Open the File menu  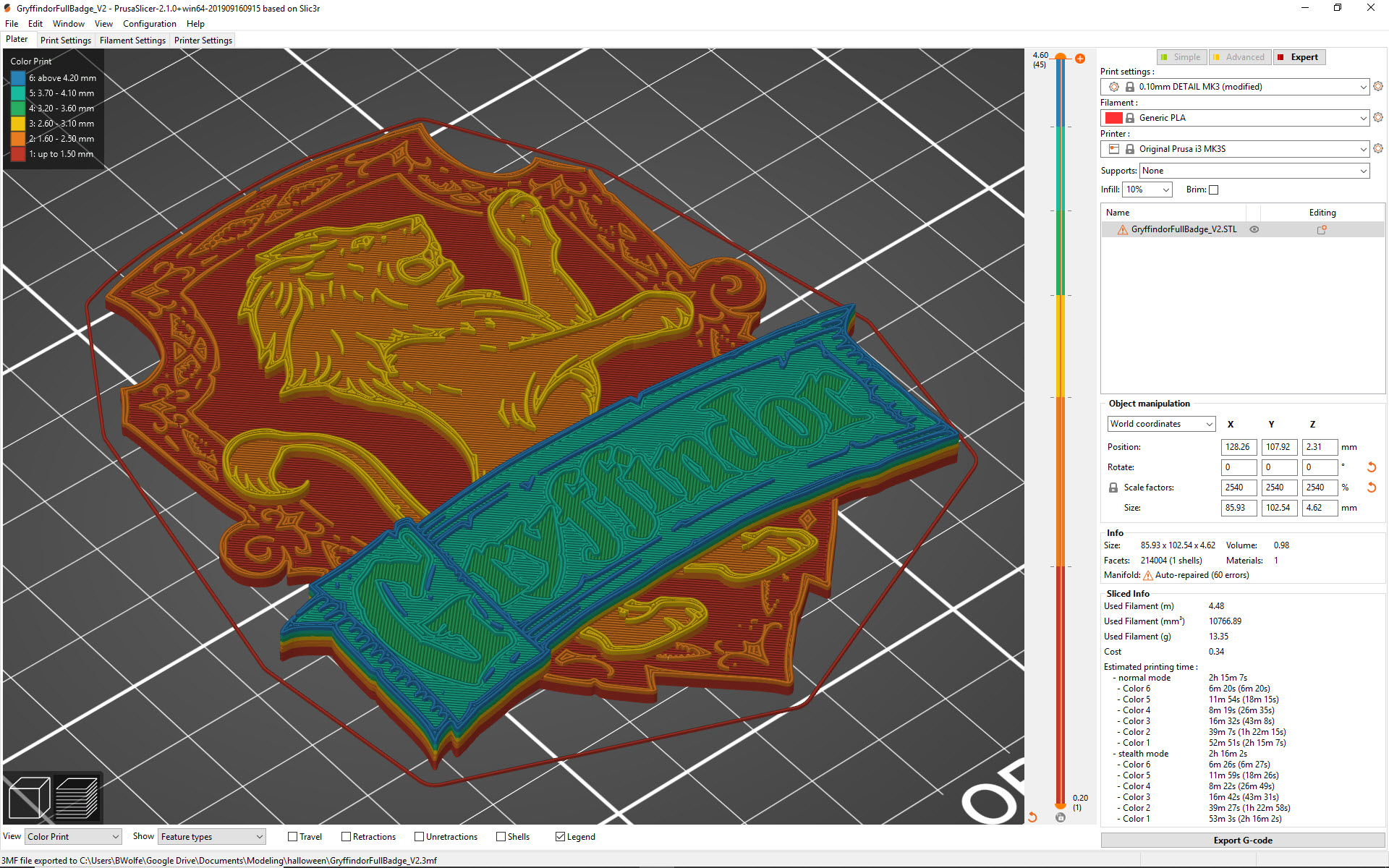coord(12,24)
